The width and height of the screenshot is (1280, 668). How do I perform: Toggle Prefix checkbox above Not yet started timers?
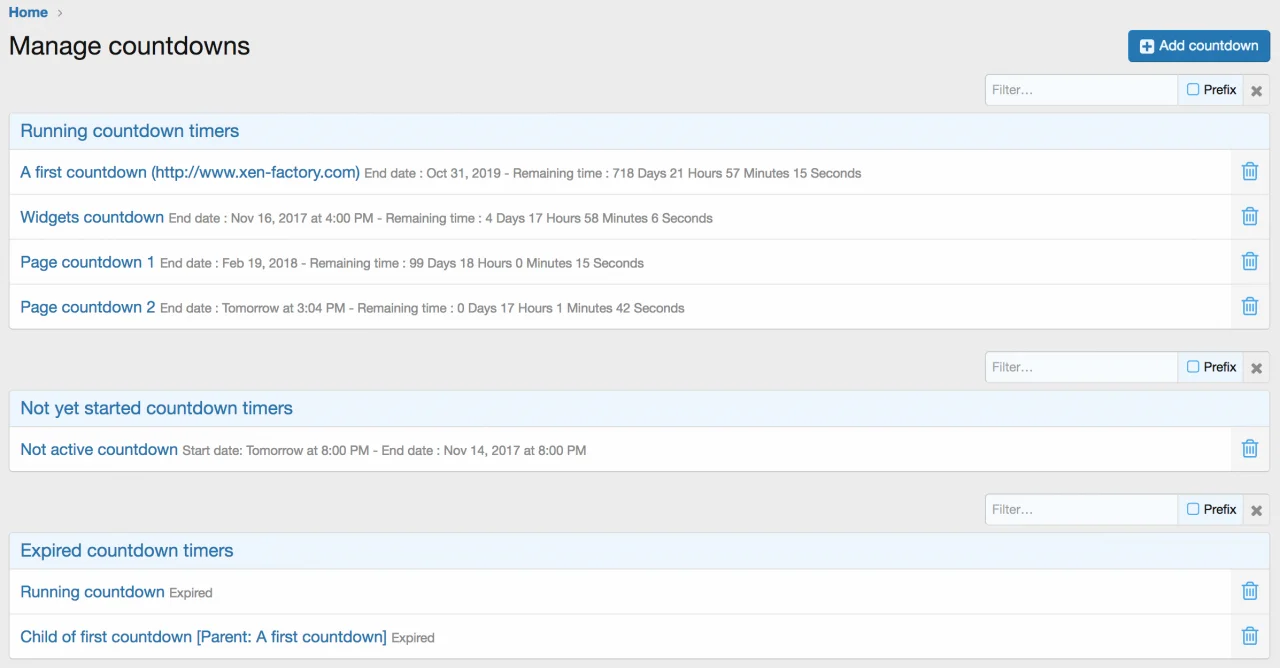[x=1193, y=367]
